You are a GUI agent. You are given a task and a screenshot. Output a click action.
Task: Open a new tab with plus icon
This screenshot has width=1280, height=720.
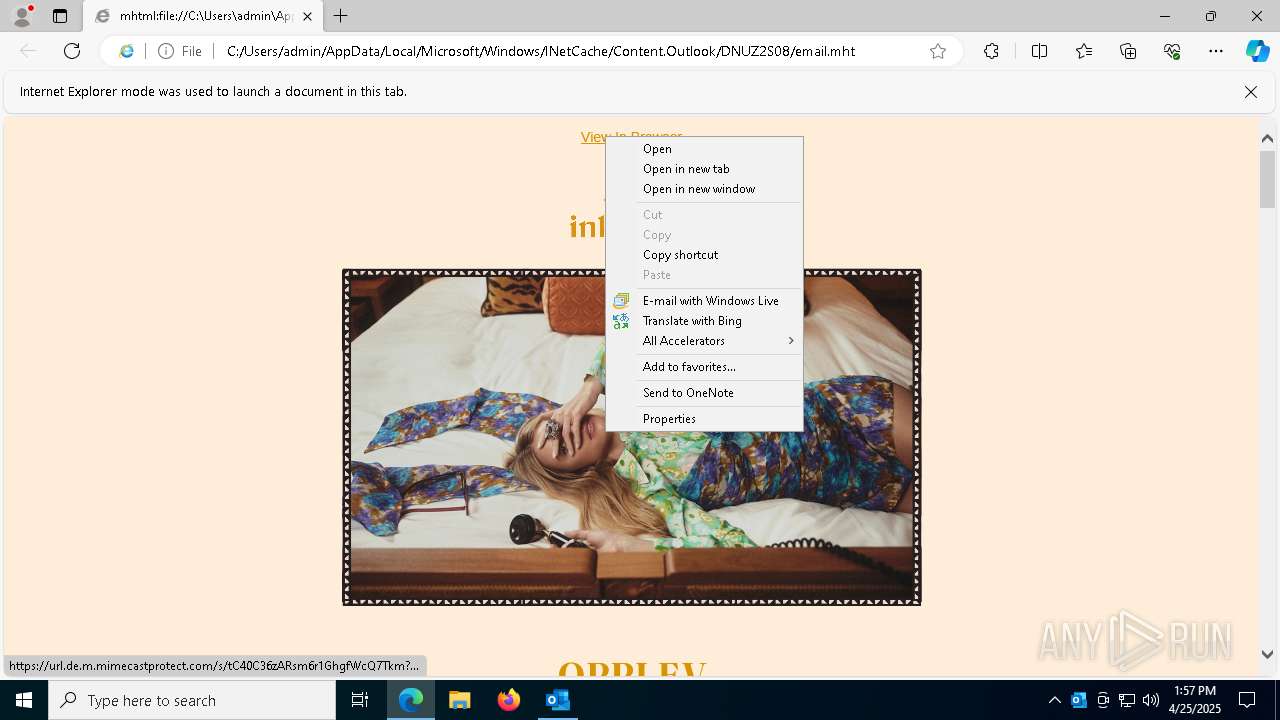click(x=341, y=16)
